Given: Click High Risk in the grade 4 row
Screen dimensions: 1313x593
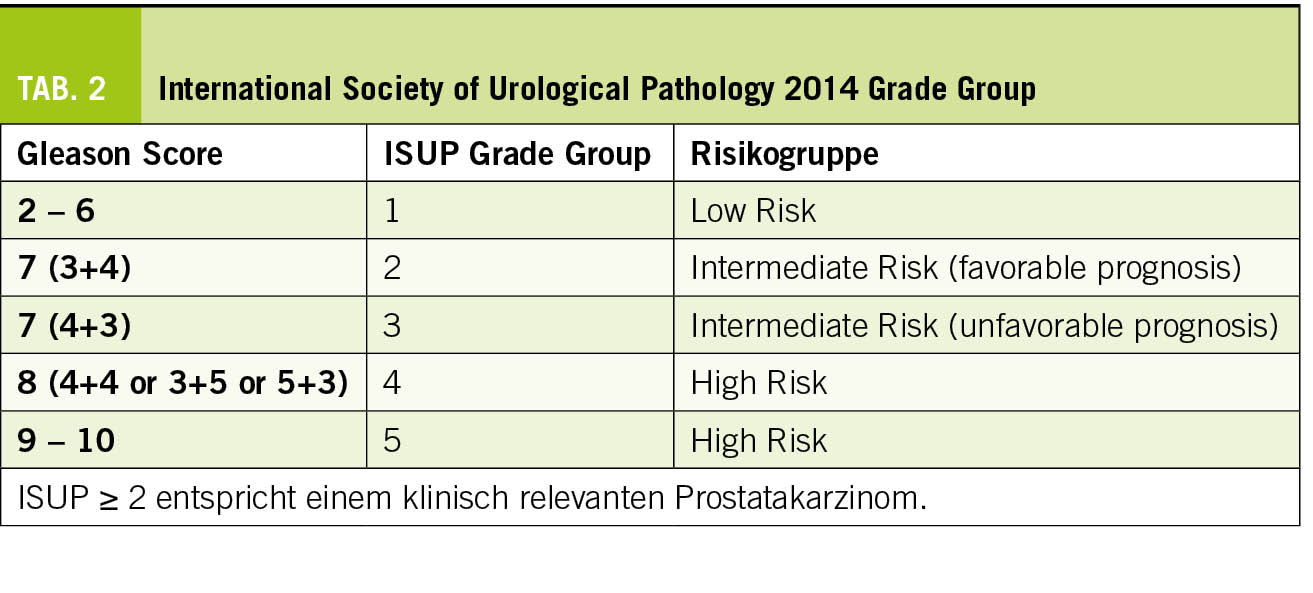Looking at the screenshot, I should point(759,383).
